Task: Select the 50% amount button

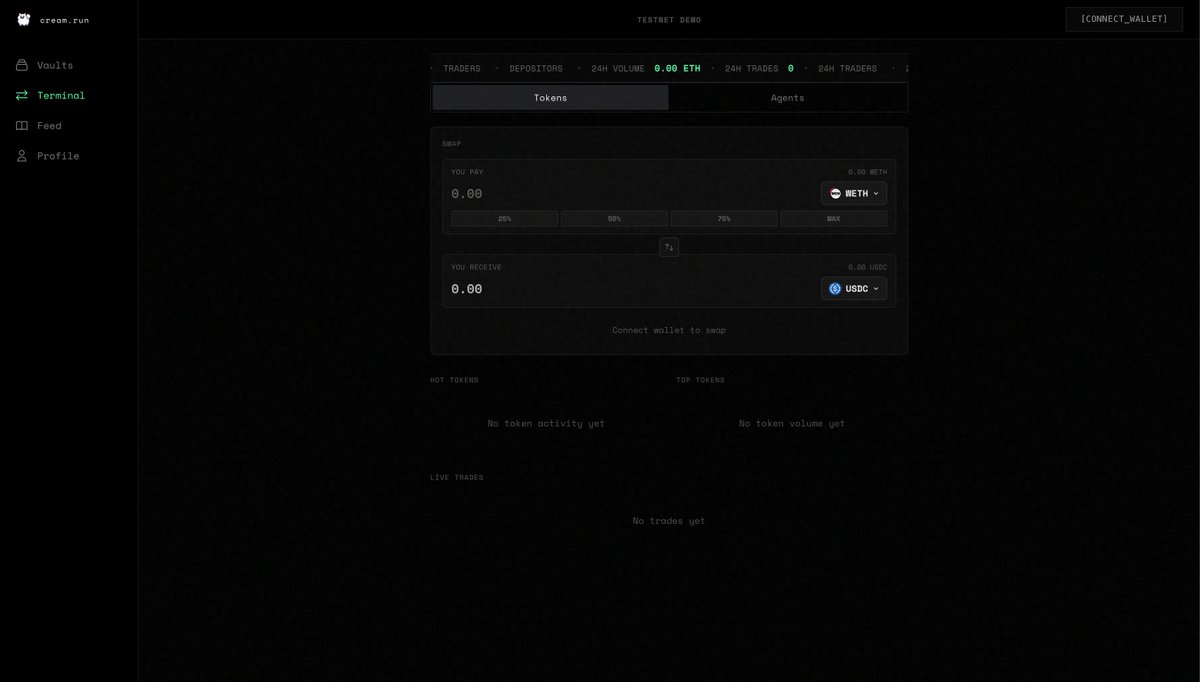Action: [x=614, y=219]
